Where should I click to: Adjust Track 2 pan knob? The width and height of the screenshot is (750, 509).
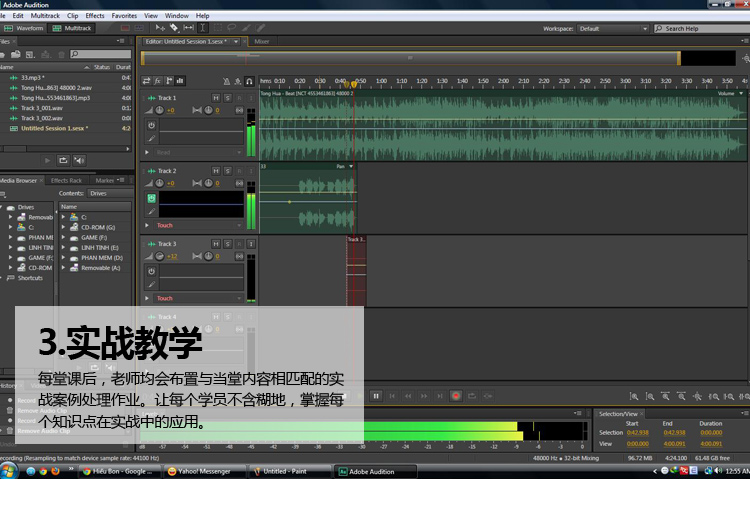coord(209,183)
